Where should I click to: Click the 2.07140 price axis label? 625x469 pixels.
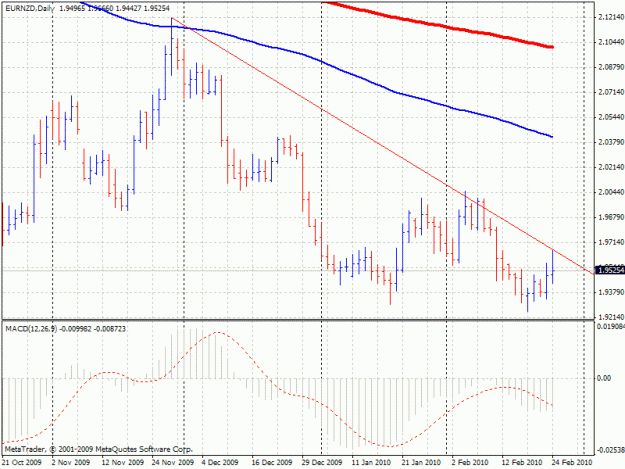tap(611, 92)
